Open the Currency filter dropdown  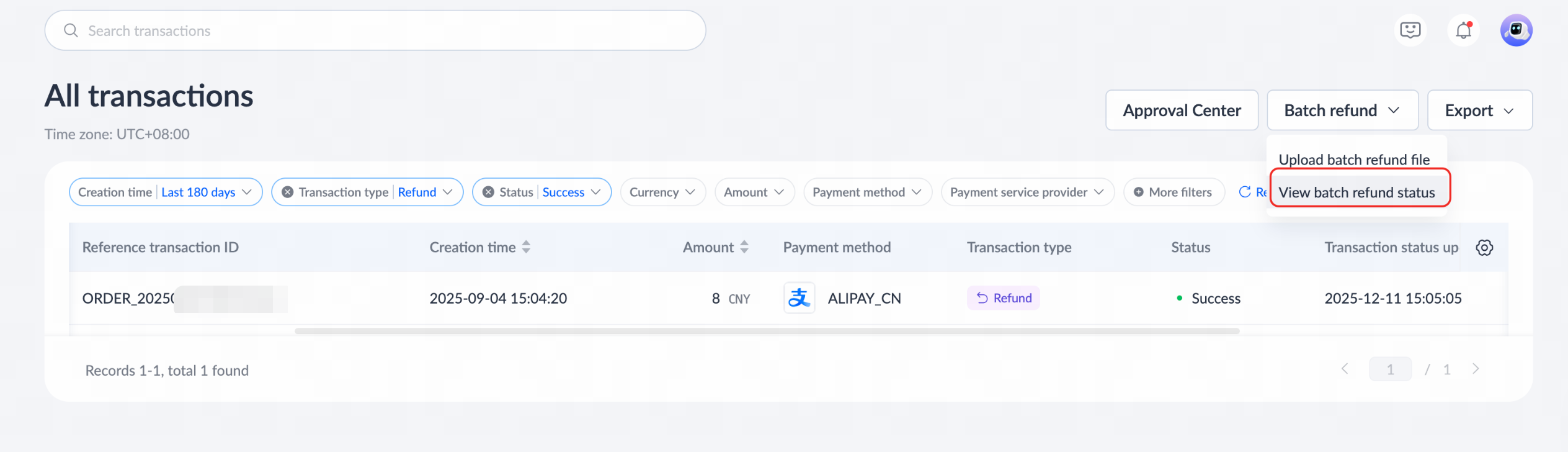(662, 192)
